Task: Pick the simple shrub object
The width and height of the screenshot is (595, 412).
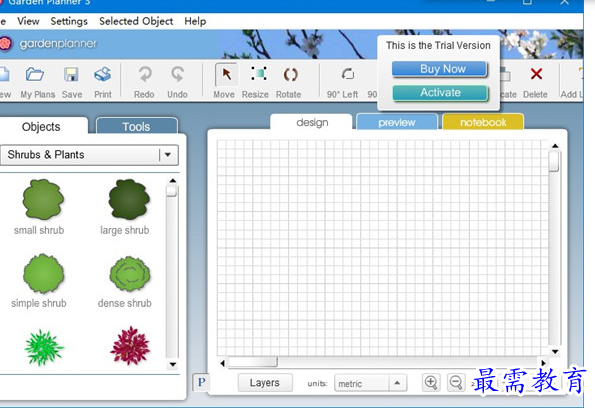Action: (x=43, y=274)
